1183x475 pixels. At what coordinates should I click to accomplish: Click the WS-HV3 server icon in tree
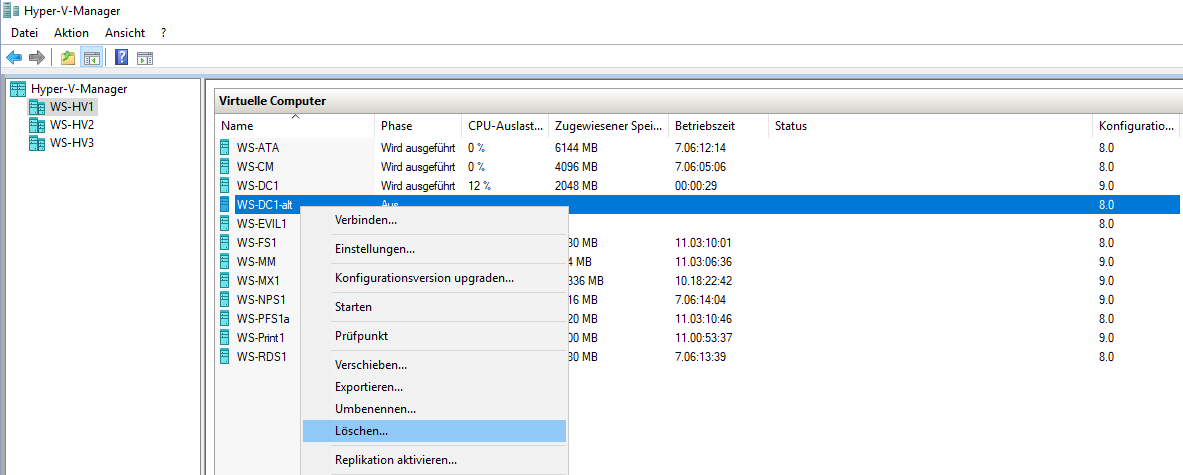pyautogui.click(x=37, y=143)
